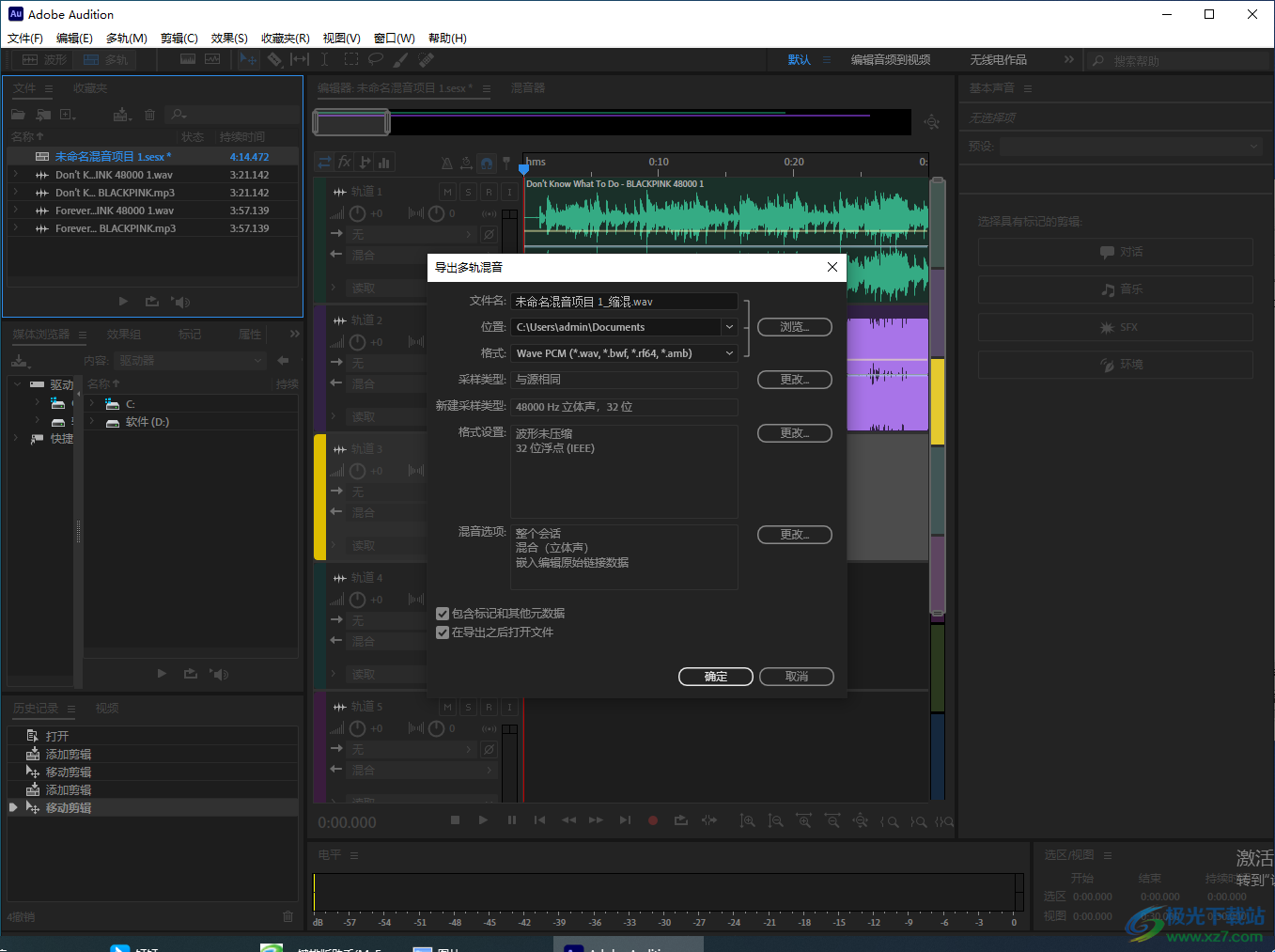Click the File name input field

(x=624, y=302)
